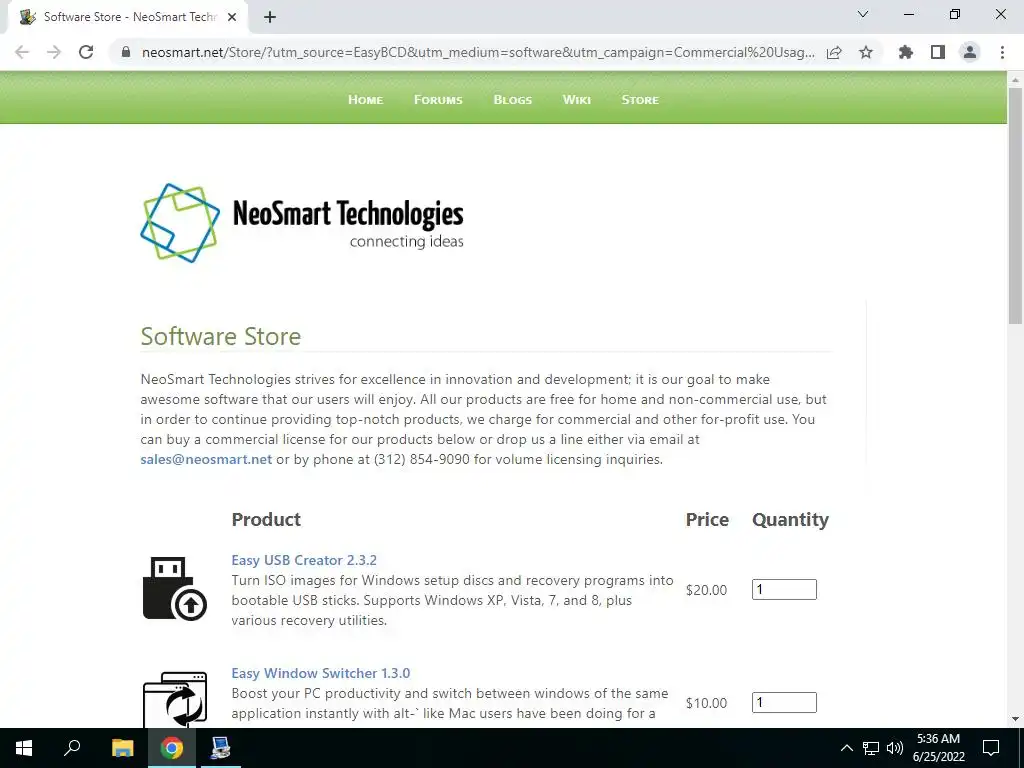
Task: Click the NeoSmart Technologies logo
Action: [302, 223]
